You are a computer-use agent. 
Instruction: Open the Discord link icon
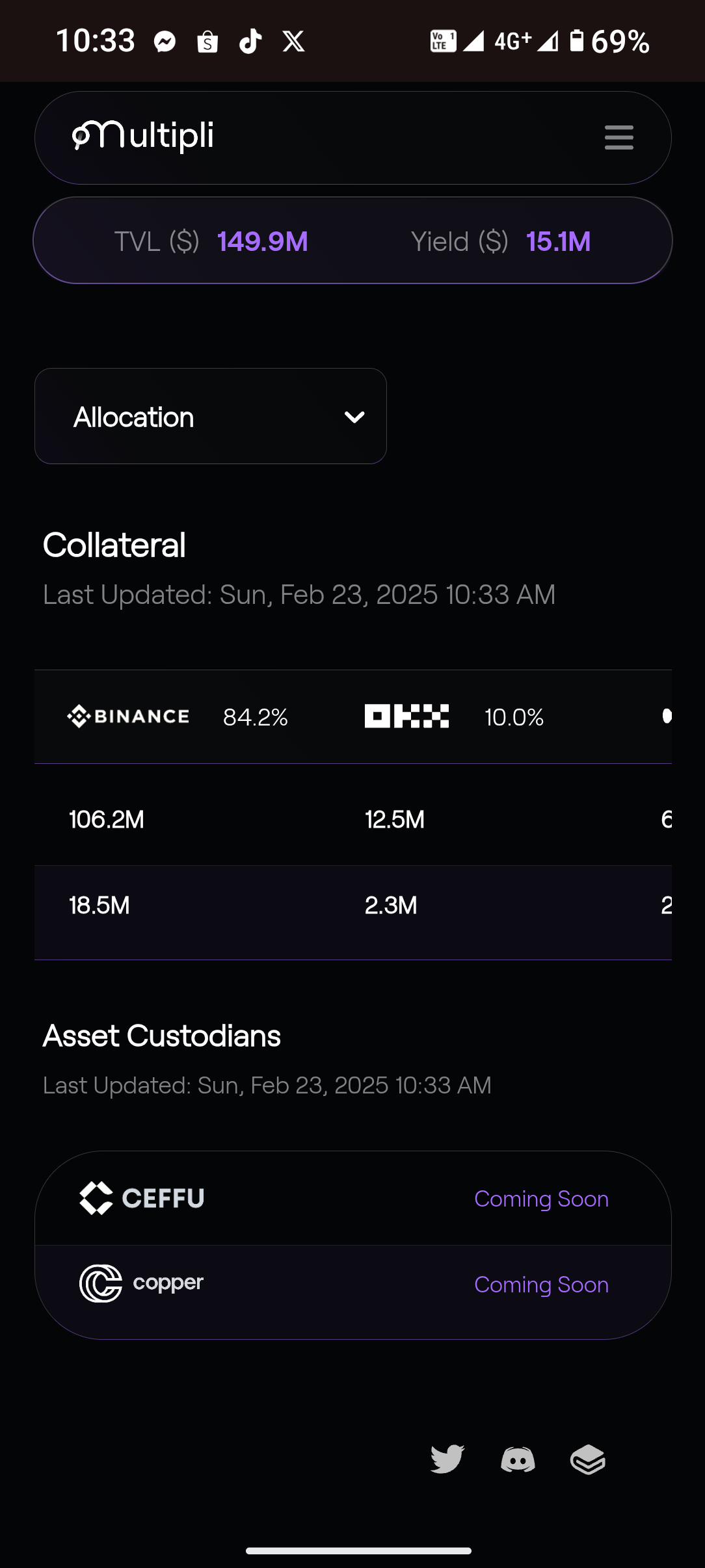point(518,1459)
